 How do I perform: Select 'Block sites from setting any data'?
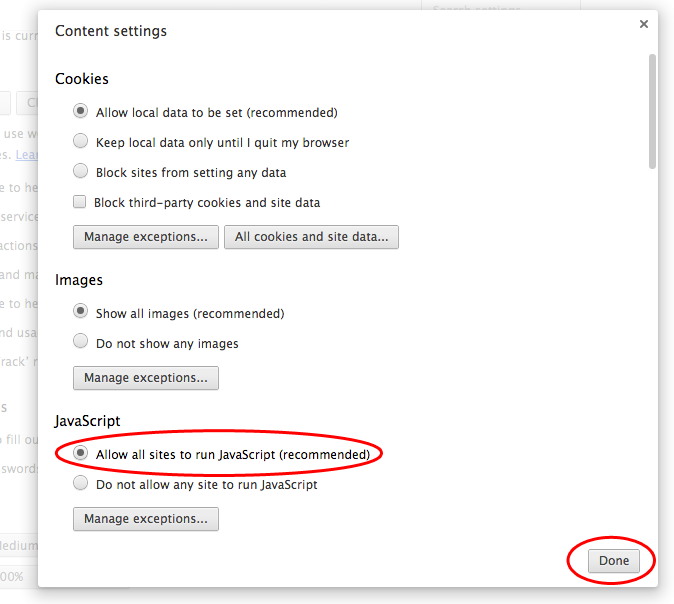click(x=81, y=172)
